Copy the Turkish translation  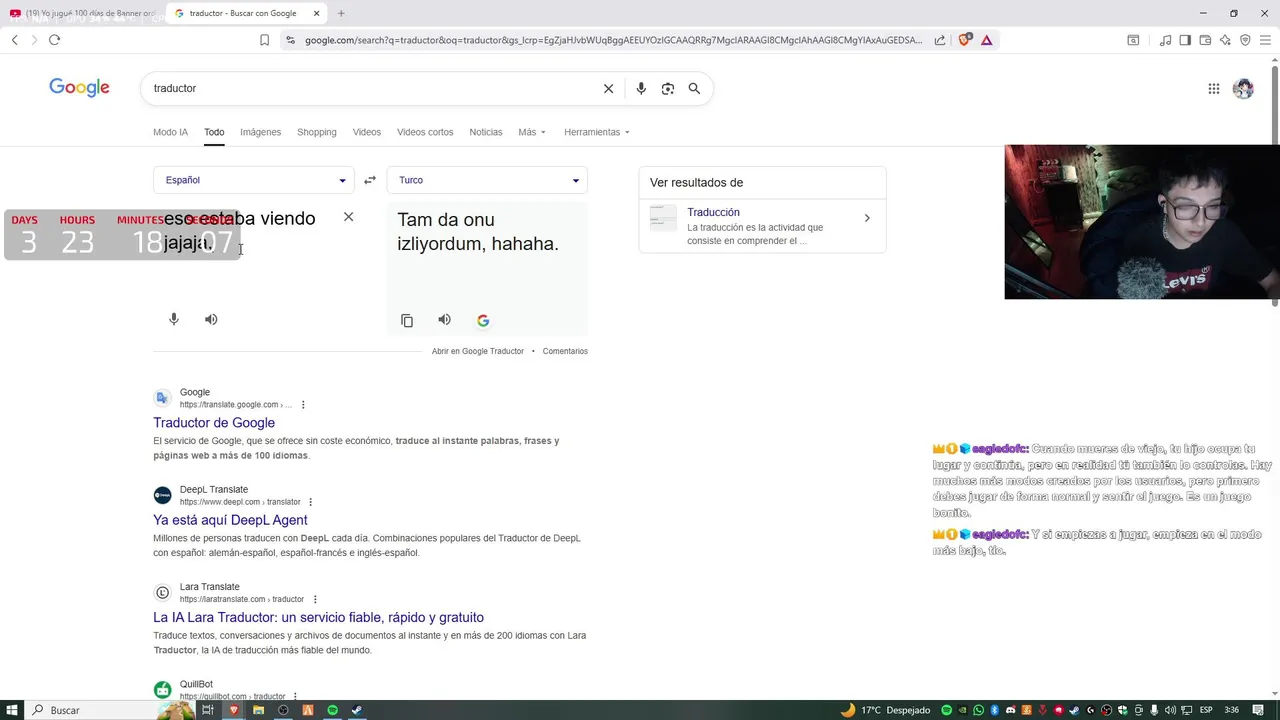[407, 320]
